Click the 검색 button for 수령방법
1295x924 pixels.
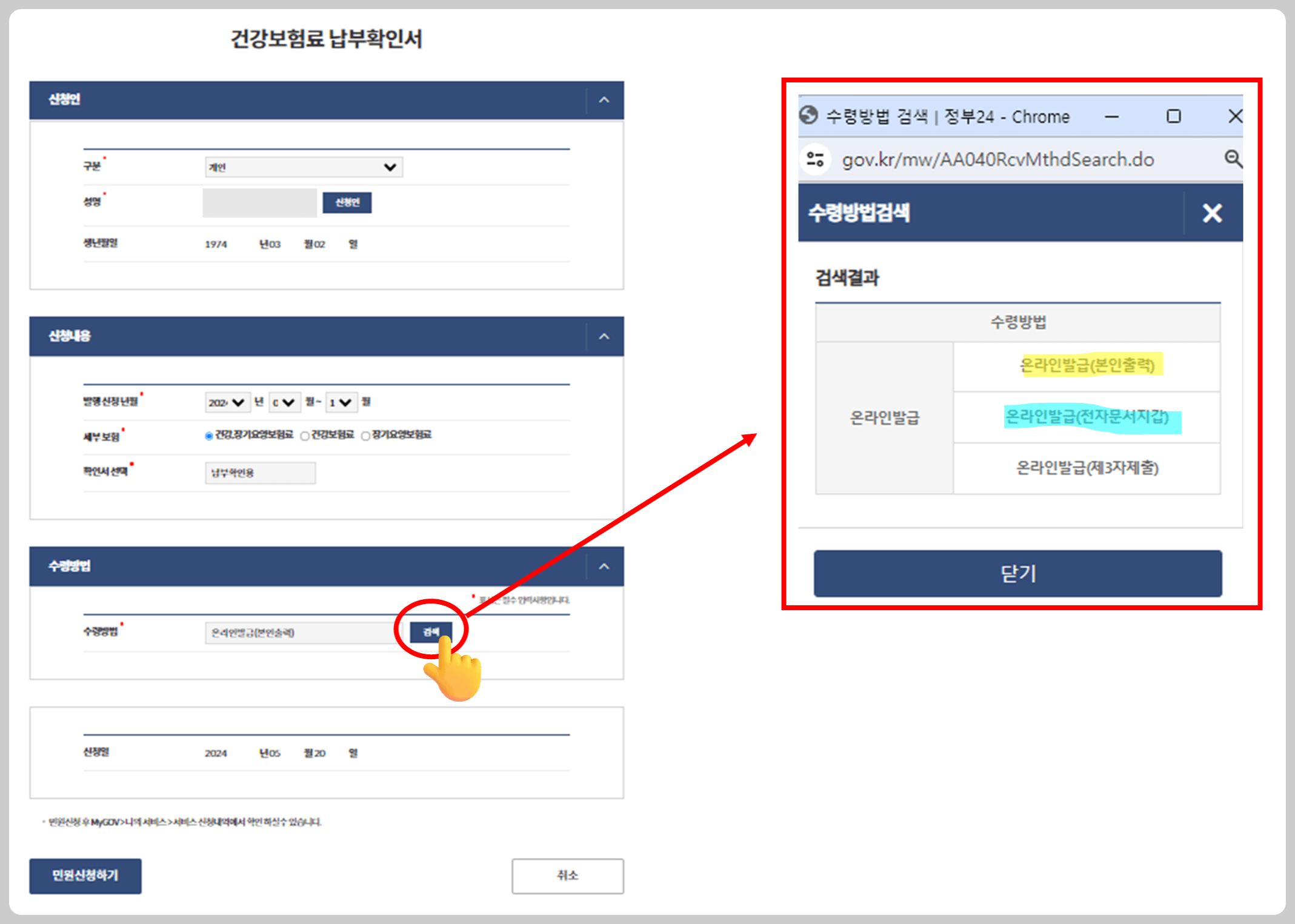tap(431, 633)
